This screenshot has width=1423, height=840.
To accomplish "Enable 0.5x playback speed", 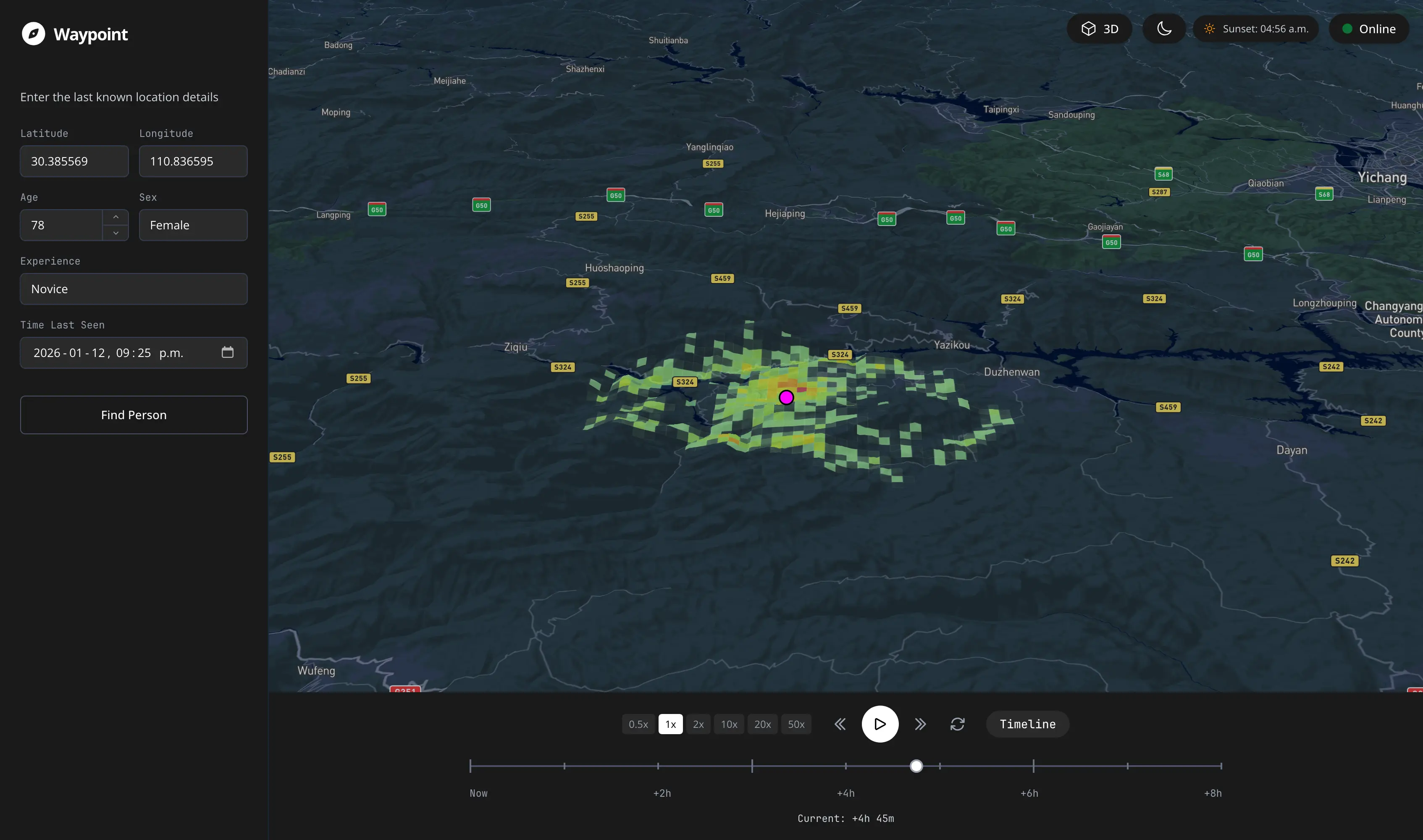I will [638, 724].
